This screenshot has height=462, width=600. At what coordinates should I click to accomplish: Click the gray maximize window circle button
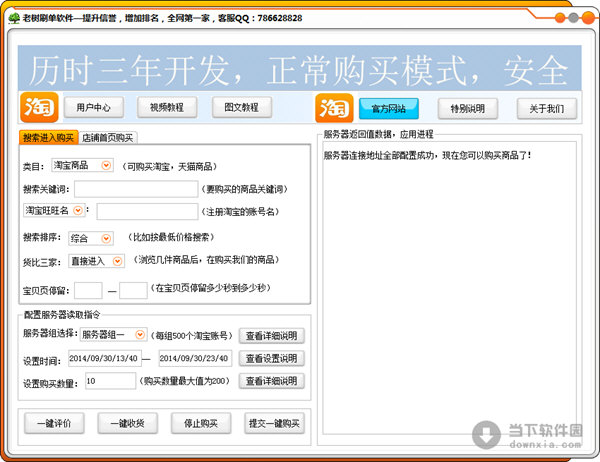pyautogui.click(x=573, y=18)
